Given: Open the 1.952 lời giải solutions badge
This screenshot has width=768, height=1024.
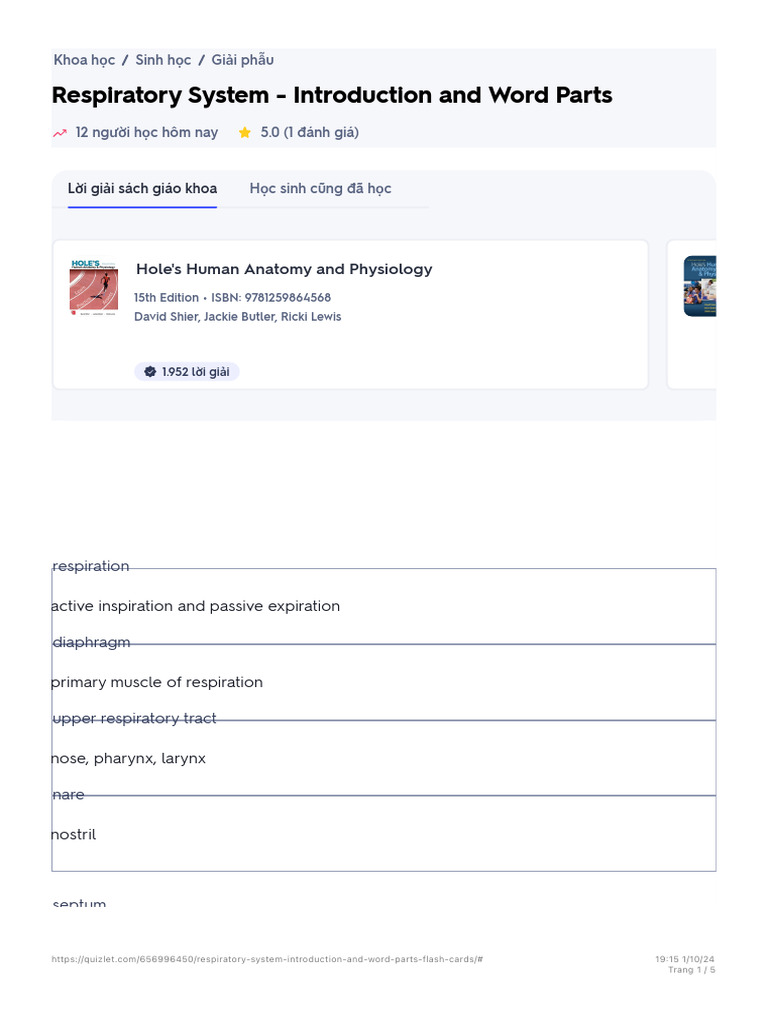Looking at the screenshot, I should 187,372.
